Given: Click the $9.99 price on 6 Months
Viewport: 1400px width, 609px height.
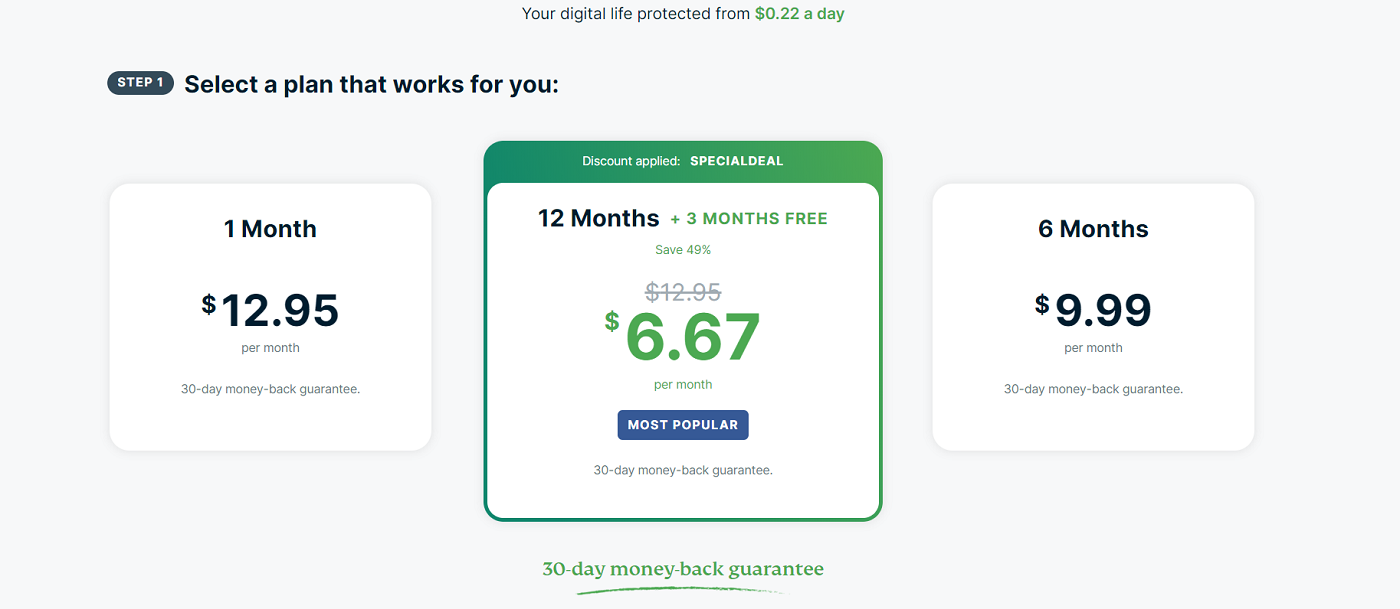Looking at the screenshot, I should pyautogui.click(x=1093, y=310).
